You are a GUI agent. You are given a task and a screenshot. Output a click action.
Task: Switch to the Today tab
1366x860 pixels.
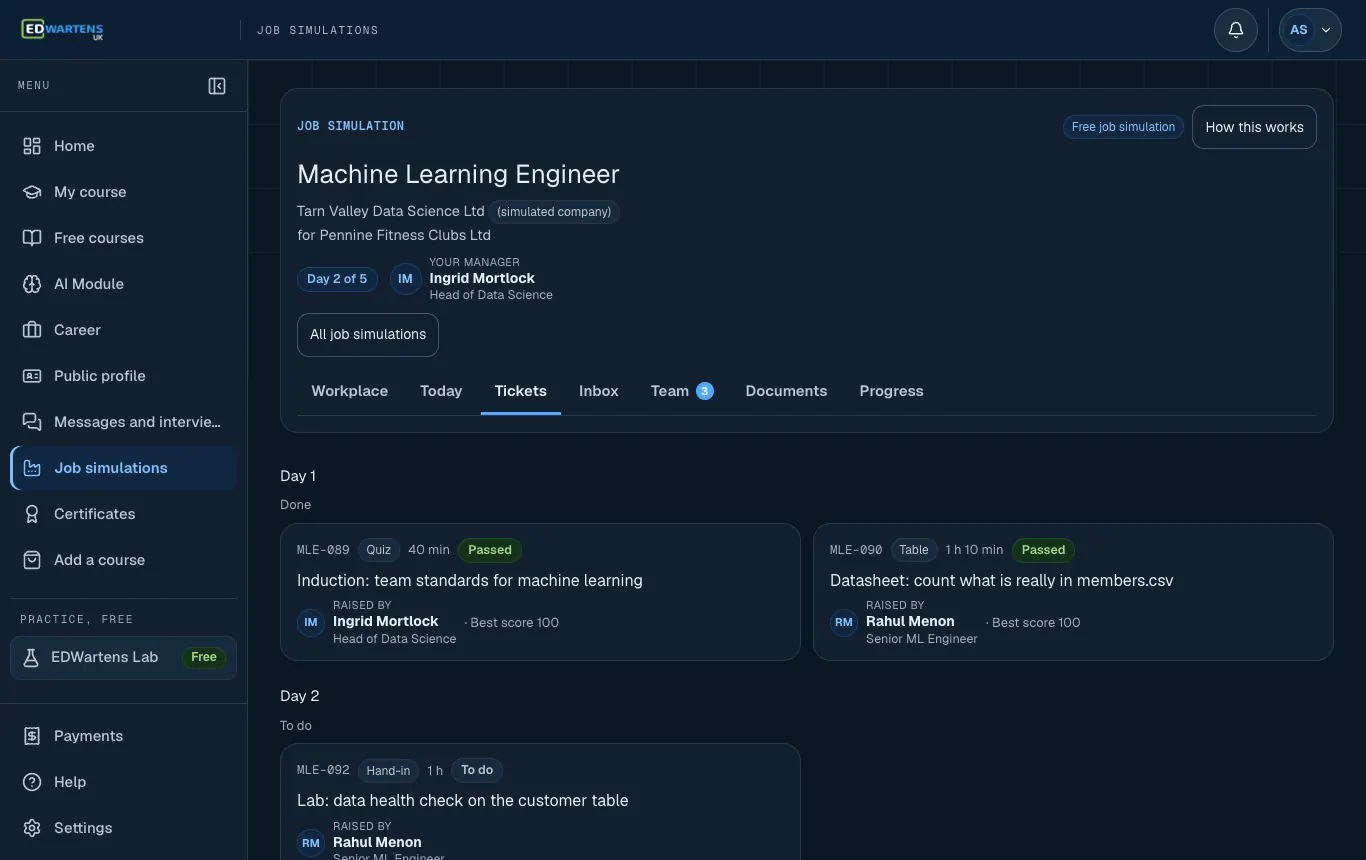441,391
